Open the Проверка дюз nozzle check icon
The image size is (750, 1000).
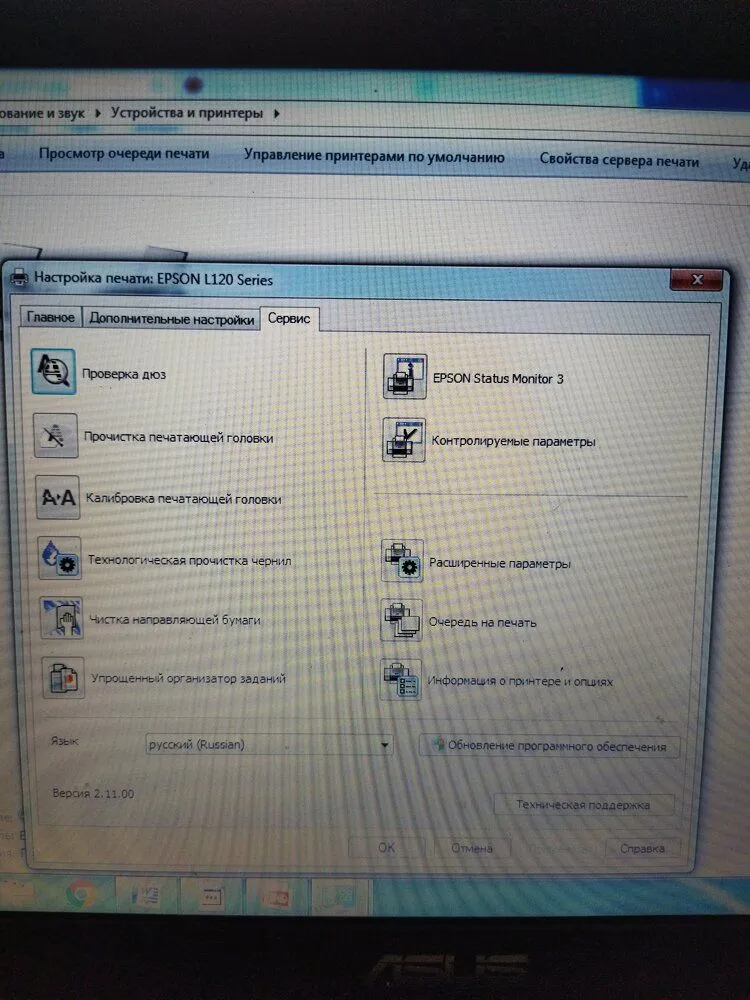coord(53,371)
